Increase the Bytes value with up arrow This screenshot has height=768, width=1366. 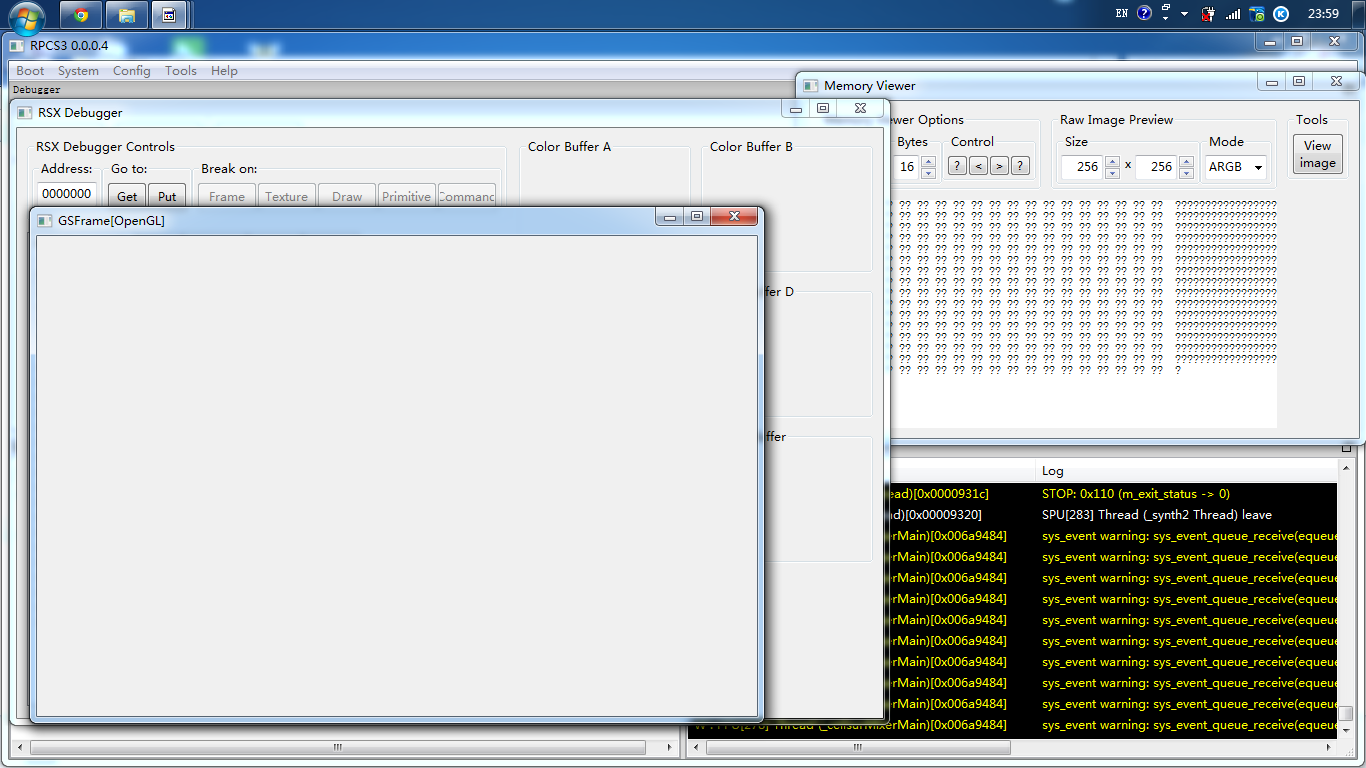pos(928,162)
